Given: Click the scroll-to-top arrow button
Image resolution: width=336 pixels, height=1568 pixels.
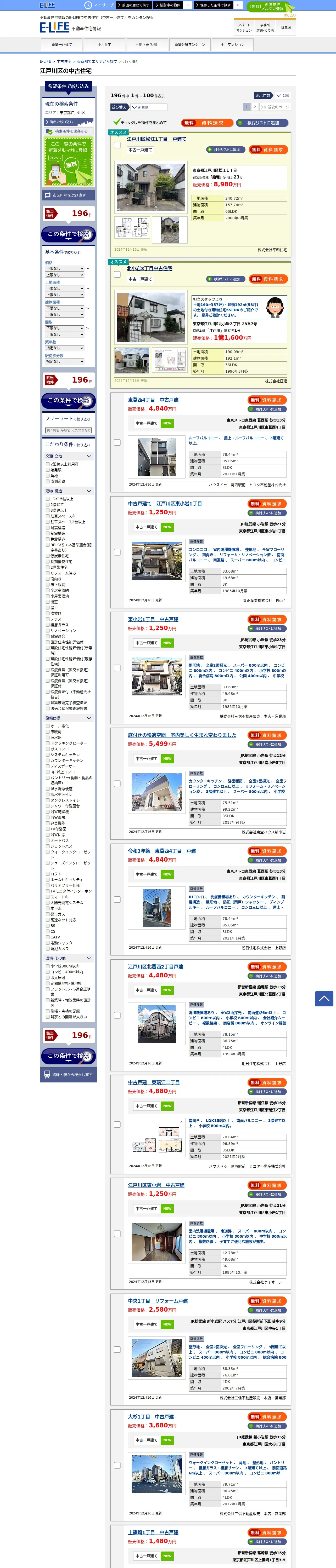Looking at the screenshot, I should [324, 998].
